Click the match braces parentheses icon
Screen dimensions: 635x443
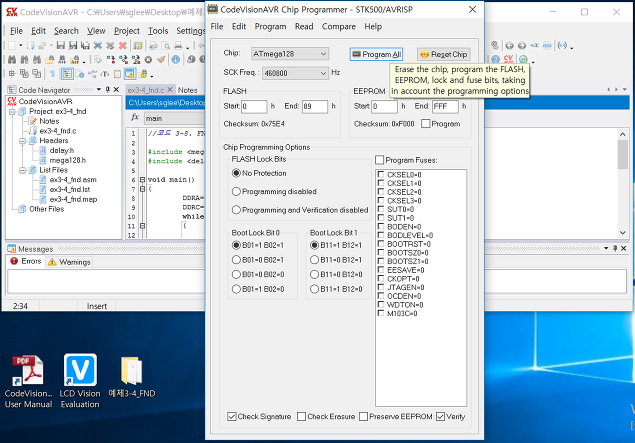562,46
